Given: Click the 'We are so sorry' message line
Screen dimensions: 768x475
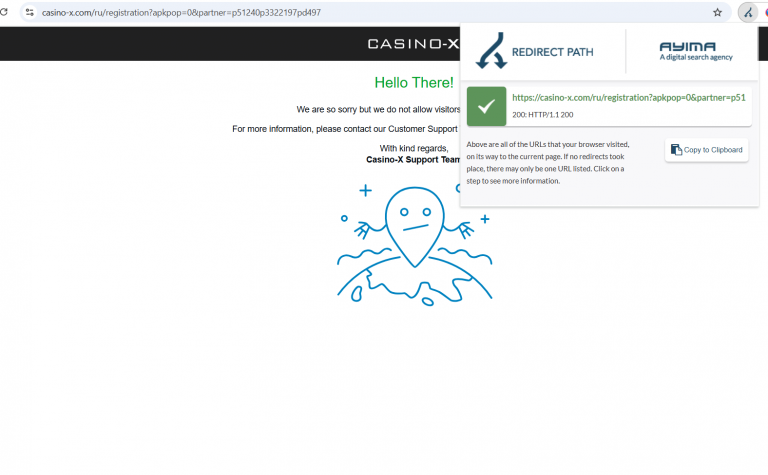Looking at the screenshot, I should [x=378, y=109].
